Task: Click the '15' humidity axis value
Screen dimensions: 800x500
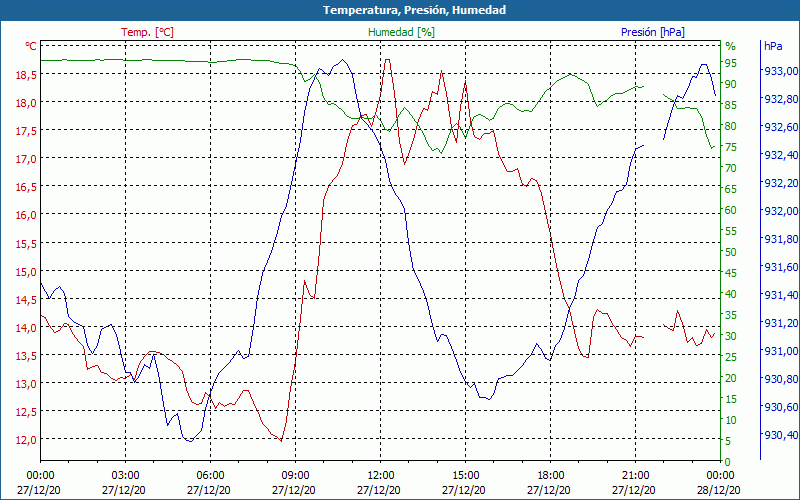Action: tap(731, 399)
